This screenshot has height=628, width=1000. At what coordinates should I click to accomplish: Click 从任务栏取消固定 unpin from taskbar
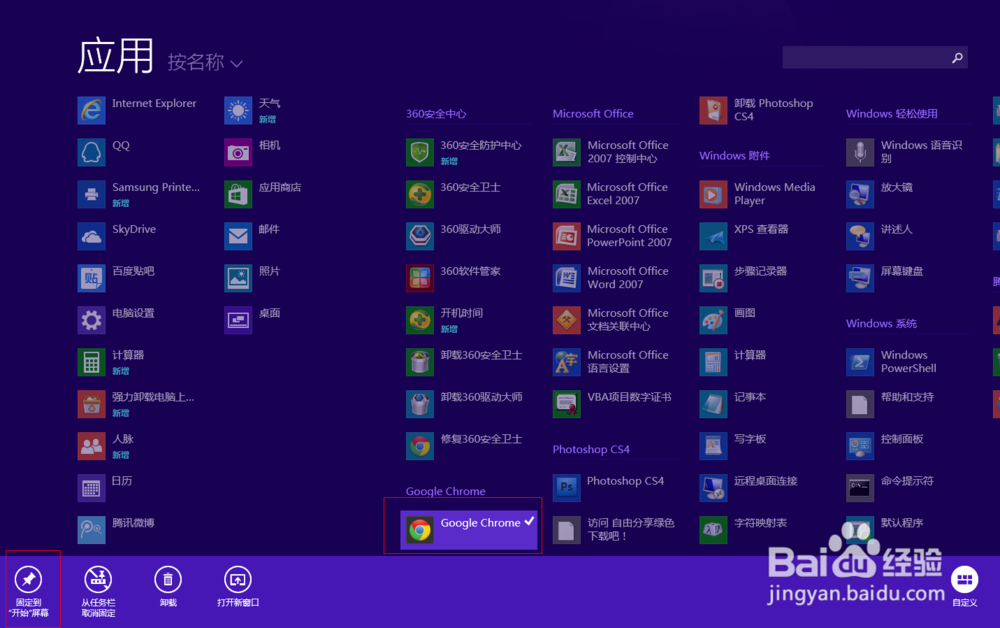coord(98,591)
